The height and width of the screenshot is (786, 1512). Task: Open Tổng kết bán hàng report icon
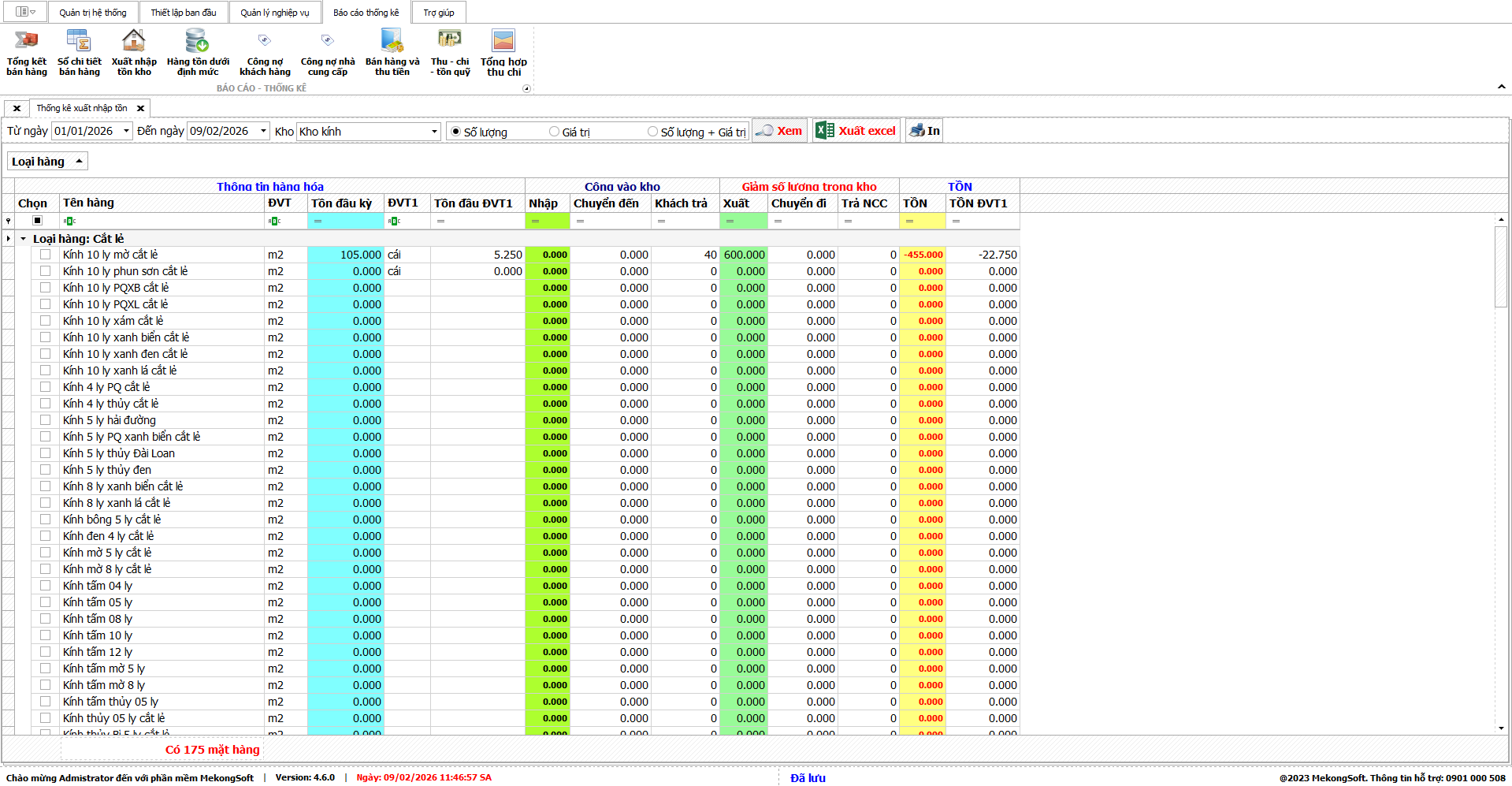coord(27,41)
